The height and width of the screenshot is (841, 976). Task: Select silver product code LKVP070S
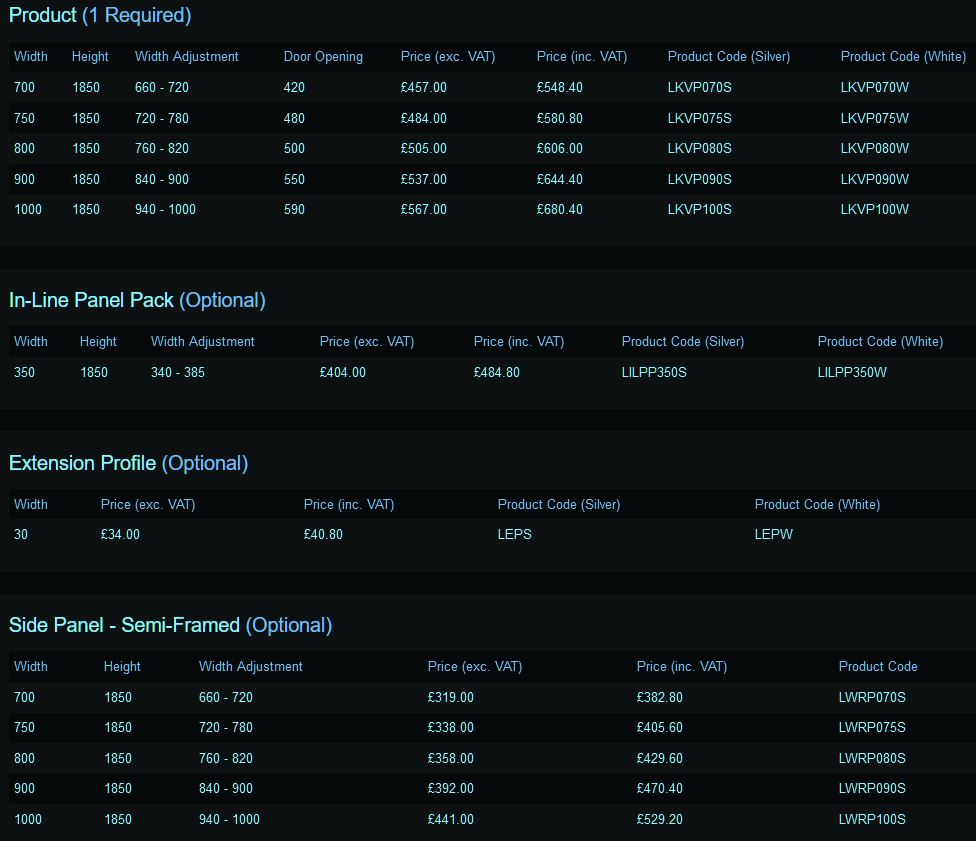699,88
